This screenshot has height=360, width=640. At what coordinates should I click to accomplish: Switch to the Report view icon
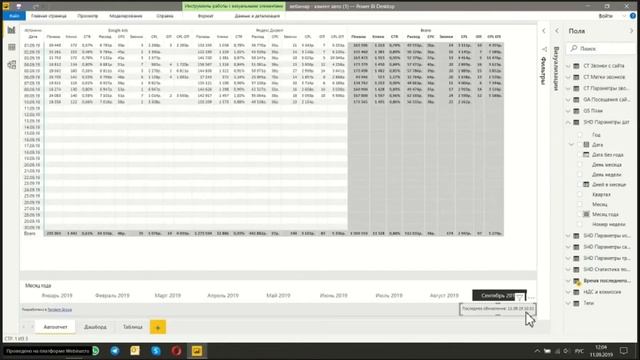11,30
